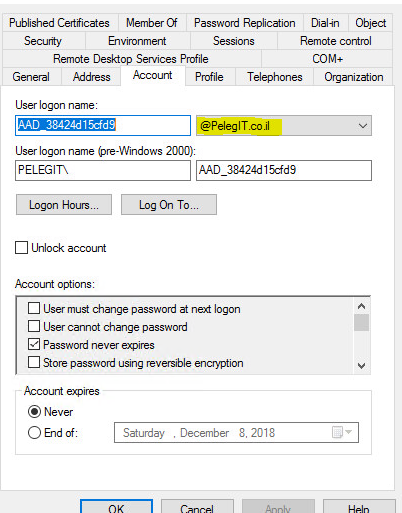Image resolution: width=402 pixels, height=513 pixels.
Task: Open calendar picker icon in date field
Action: click(x=338, y=432)
